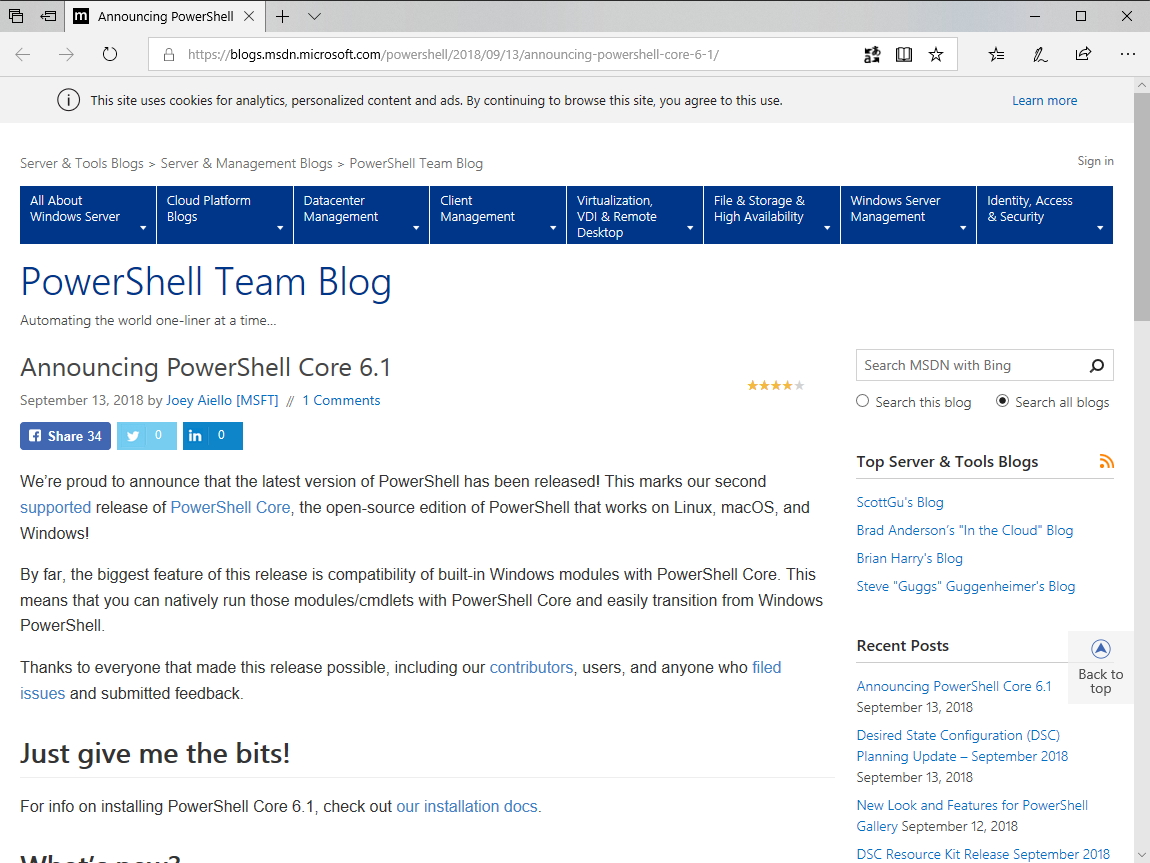The width and height of the screenshot is (1150, 863).
Task: Select the Search this blog radio button
Action: [x=862, y=401]
